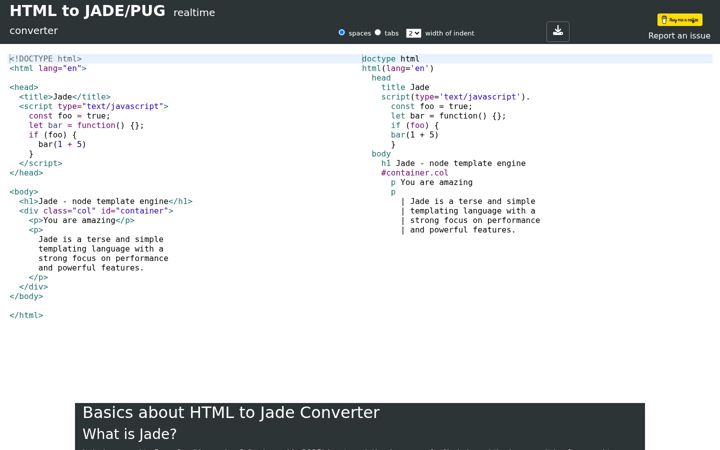Click the '| and powerful features.' Jade line
The image size is (720, 450).
(458, 230)
